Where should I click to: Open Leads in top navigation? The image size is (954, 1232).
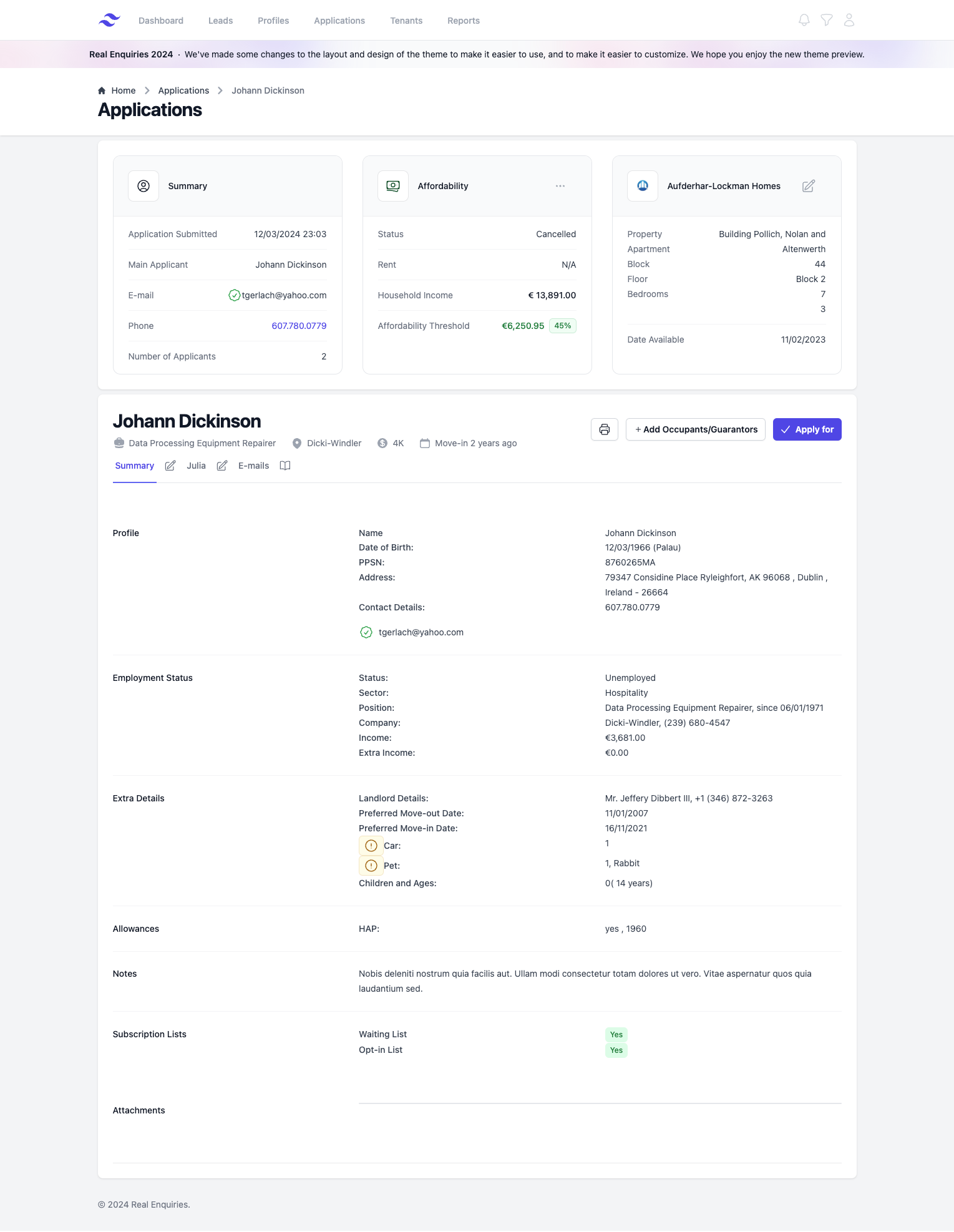pyautogui.click(x=221, y=21)
